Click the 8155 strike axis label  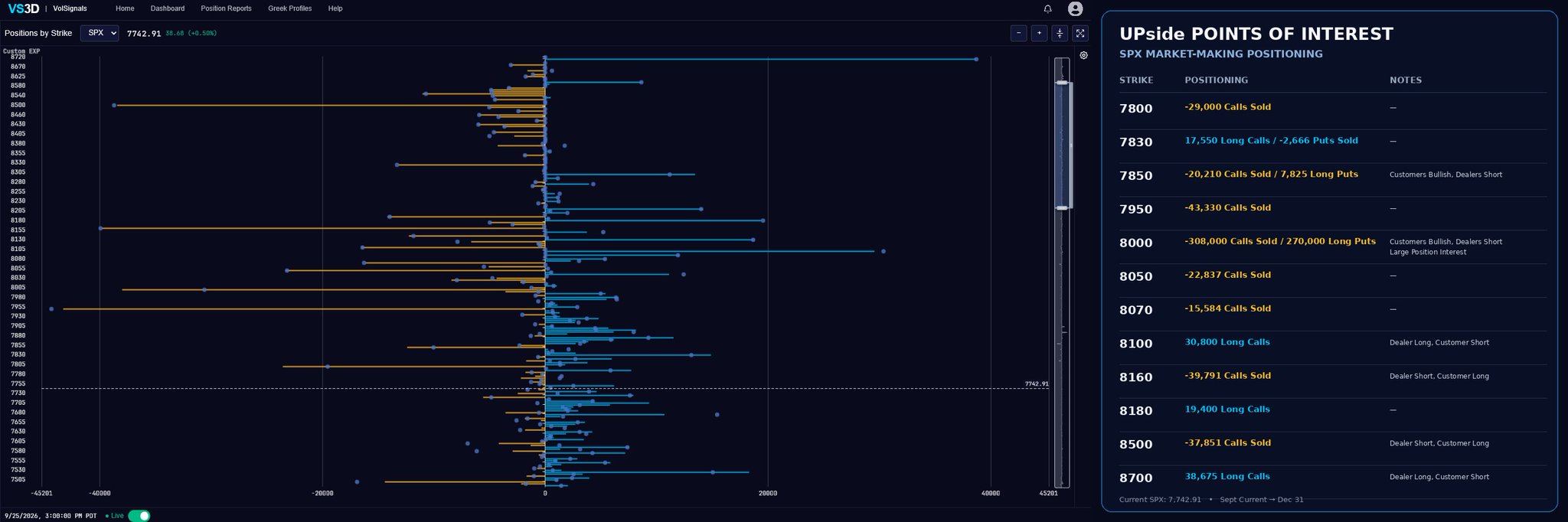click(x=18, y=230)
